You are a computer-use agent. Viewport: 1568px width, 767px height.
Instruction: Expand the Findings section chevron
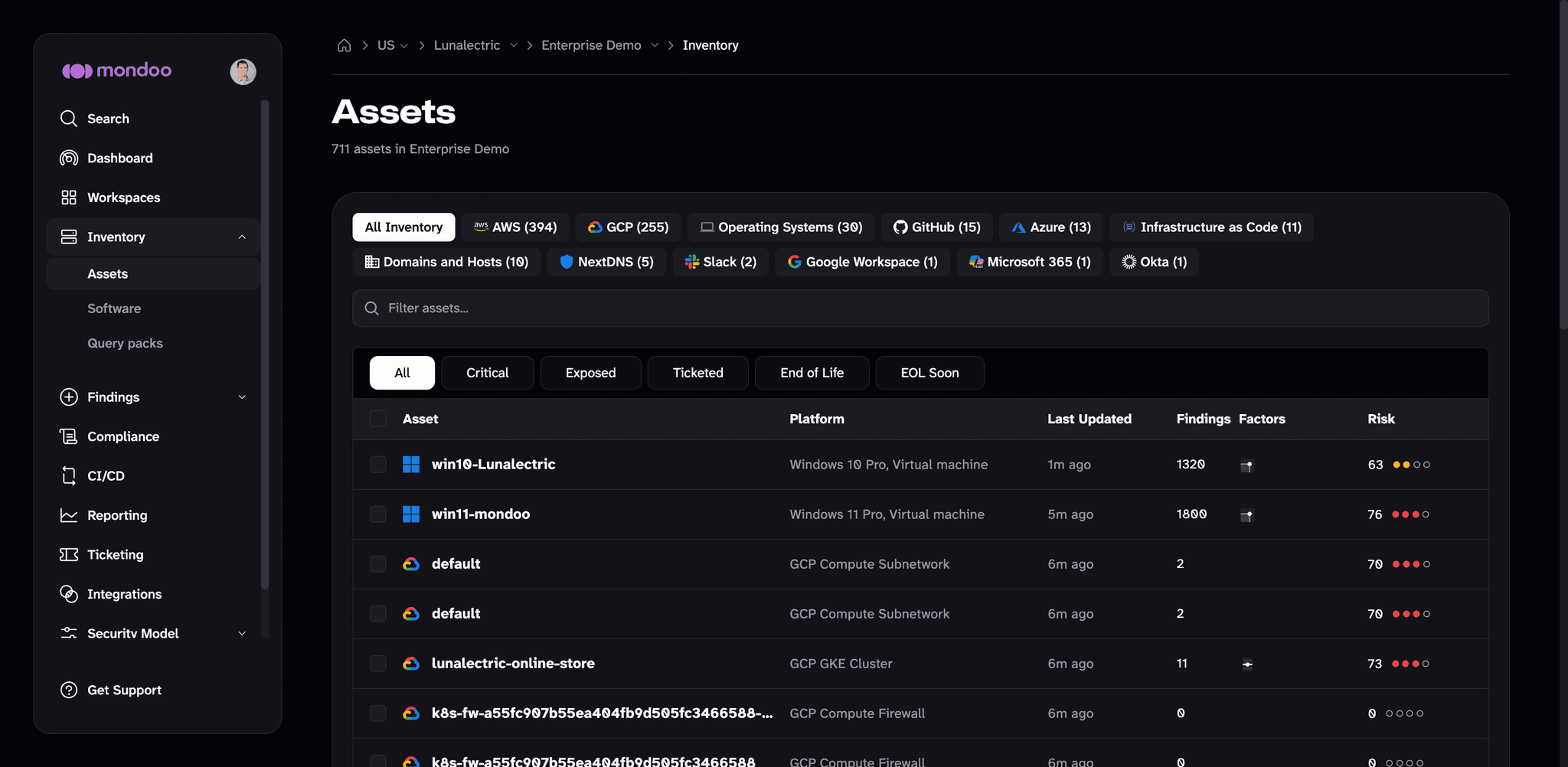(242, 397)
